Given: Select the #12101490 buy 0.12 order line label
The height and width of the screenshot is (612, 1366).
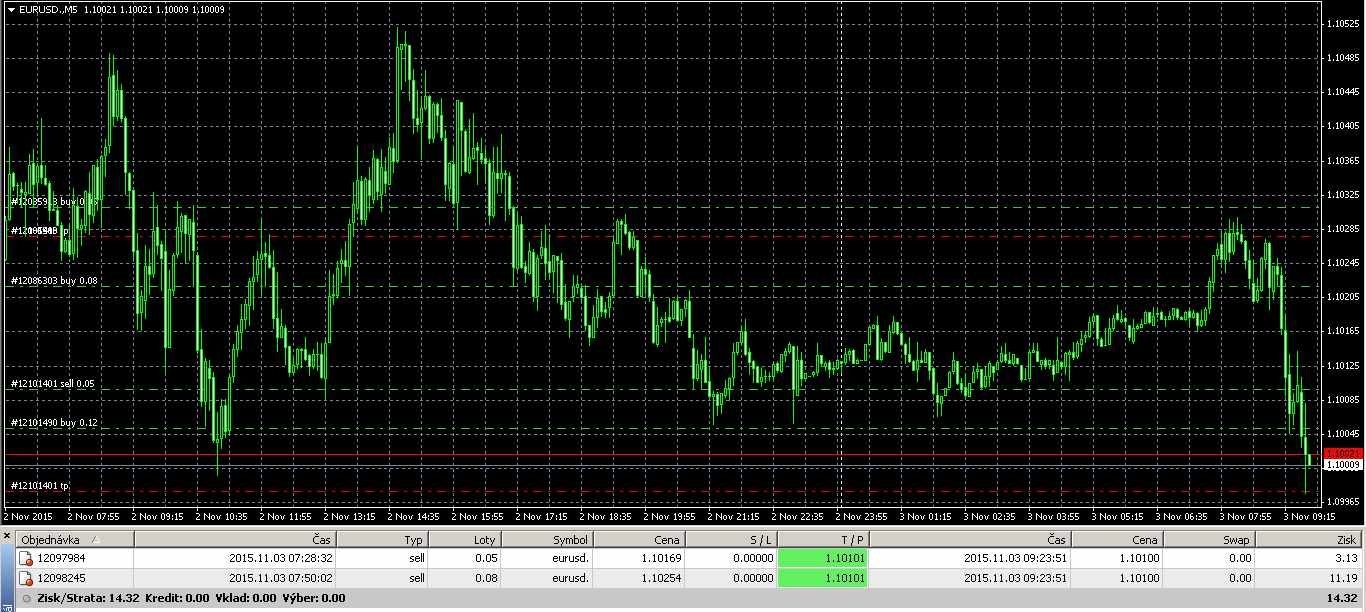Looking at the screenshot, I should point(54,423).
